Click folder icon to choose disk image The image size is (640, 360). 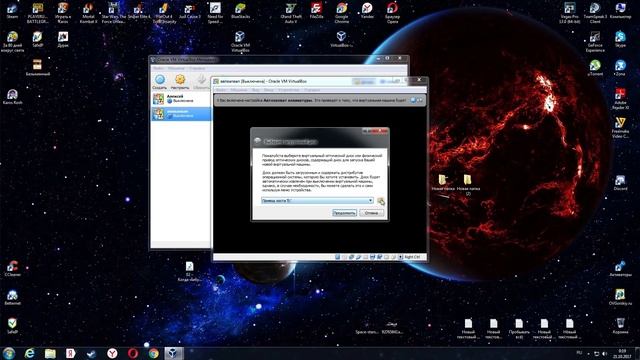click(x=381, y=201)
